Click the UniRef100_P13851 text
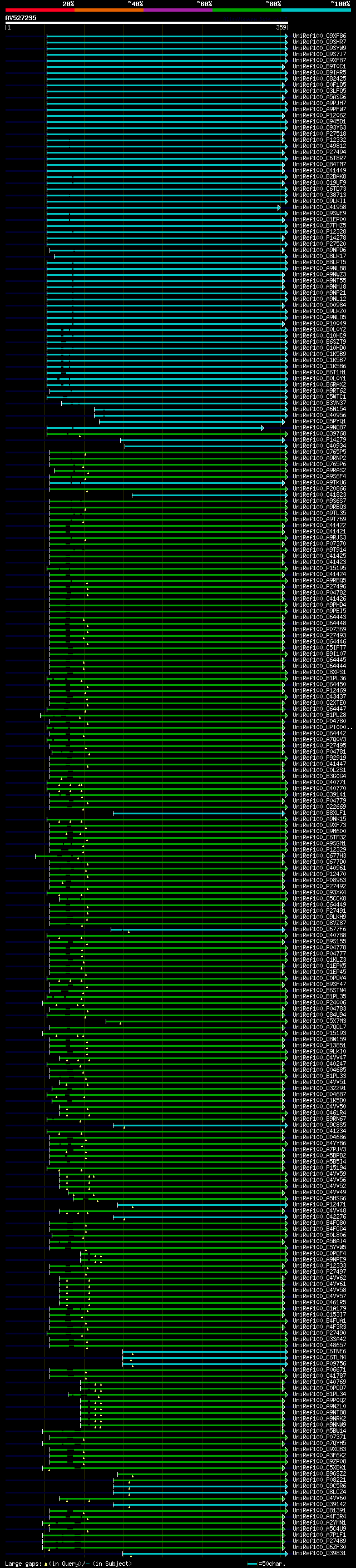356x1568 pixels. (x=319, y=1046)
